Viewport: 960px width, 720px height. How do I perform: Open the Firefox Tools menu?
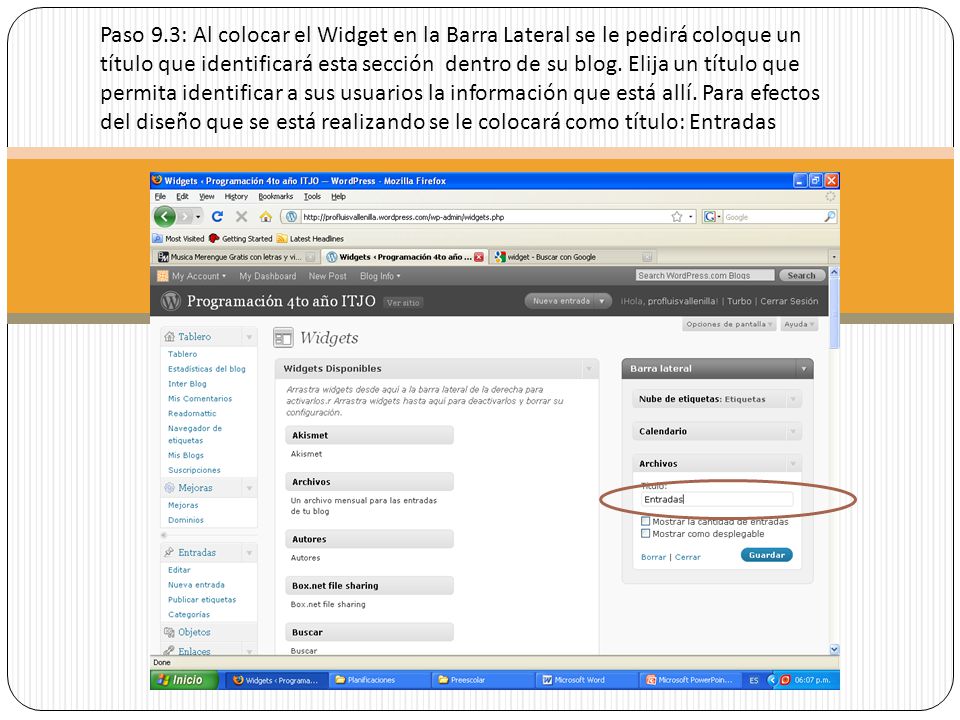pyautogui.click(x=312, y=197)
